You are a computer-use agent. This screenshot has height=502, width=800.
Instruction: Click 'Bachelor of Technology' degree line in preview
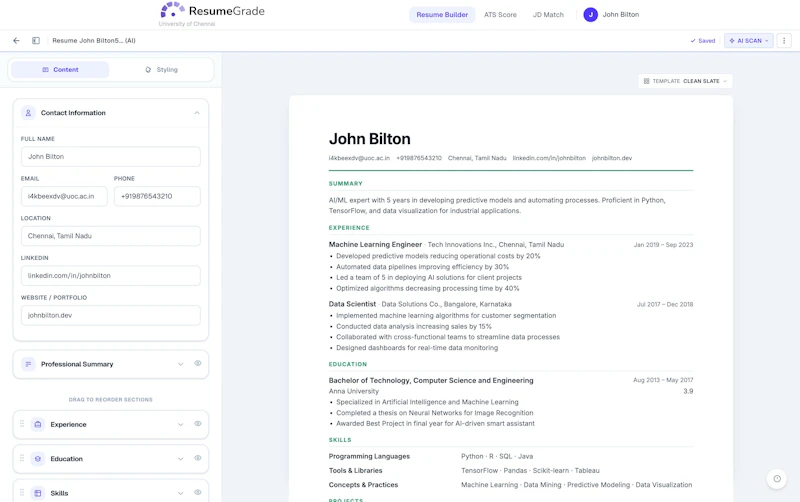(431, 381)
